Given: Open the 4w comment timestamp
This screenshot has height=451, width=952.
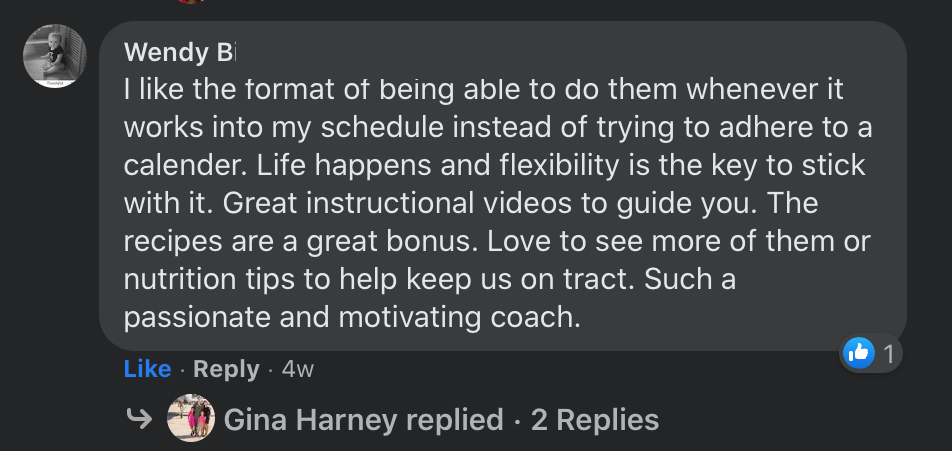Looking at the screenshot, I should coord(298,369).
